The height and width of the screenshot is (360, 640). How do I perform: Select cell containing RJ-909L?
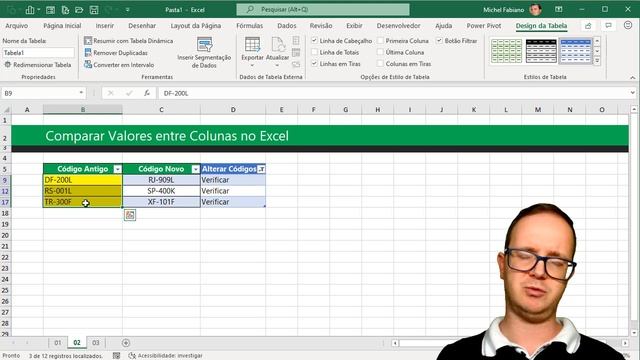161,180
